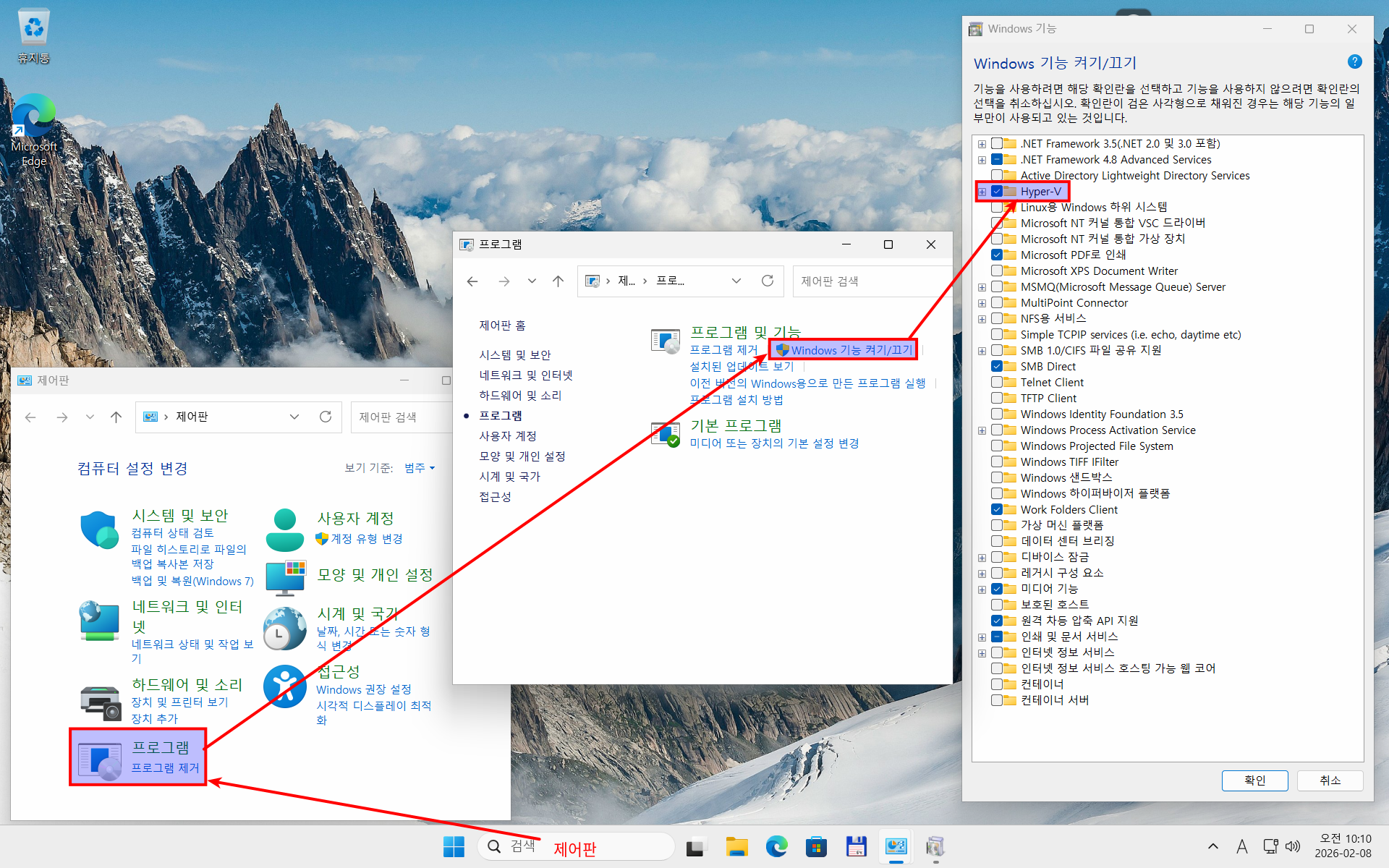Click 취소 button in Windows 기능
The width and height of the screenshot is (1389, 868).
point(1330,780)
